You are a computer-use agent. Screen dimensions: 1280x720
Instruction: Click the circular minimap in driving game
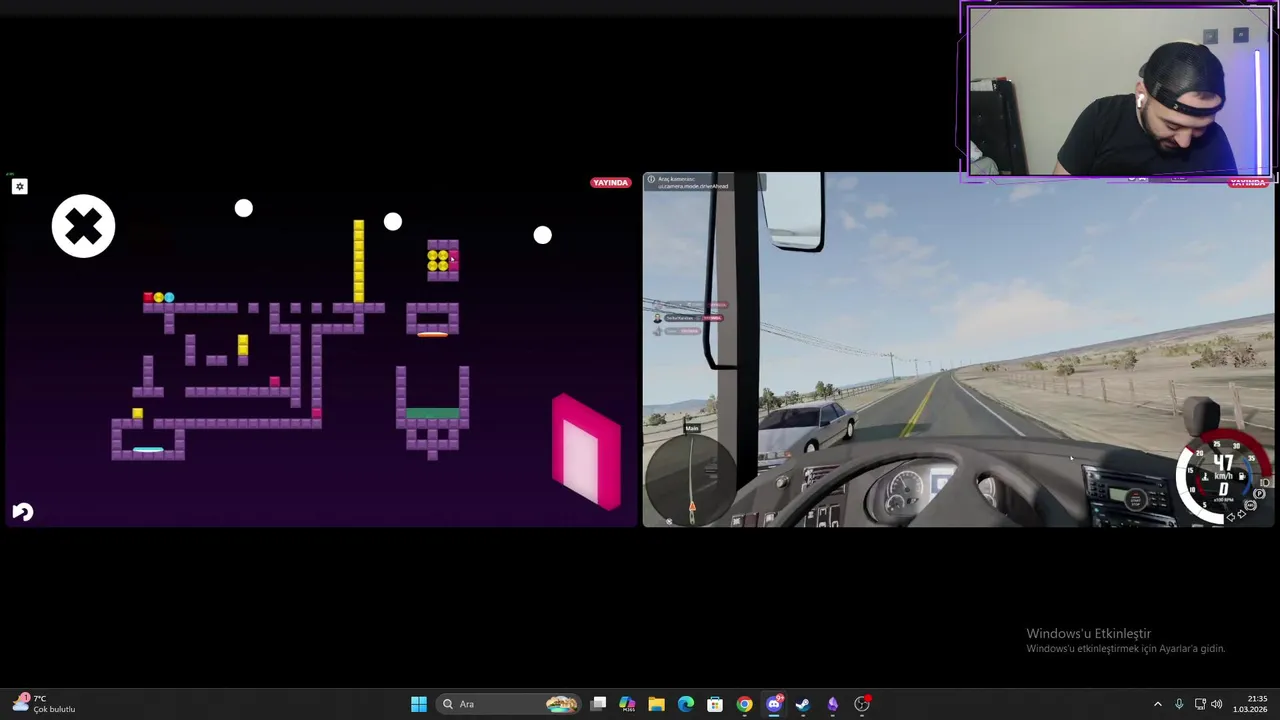(x=691, y=479)
